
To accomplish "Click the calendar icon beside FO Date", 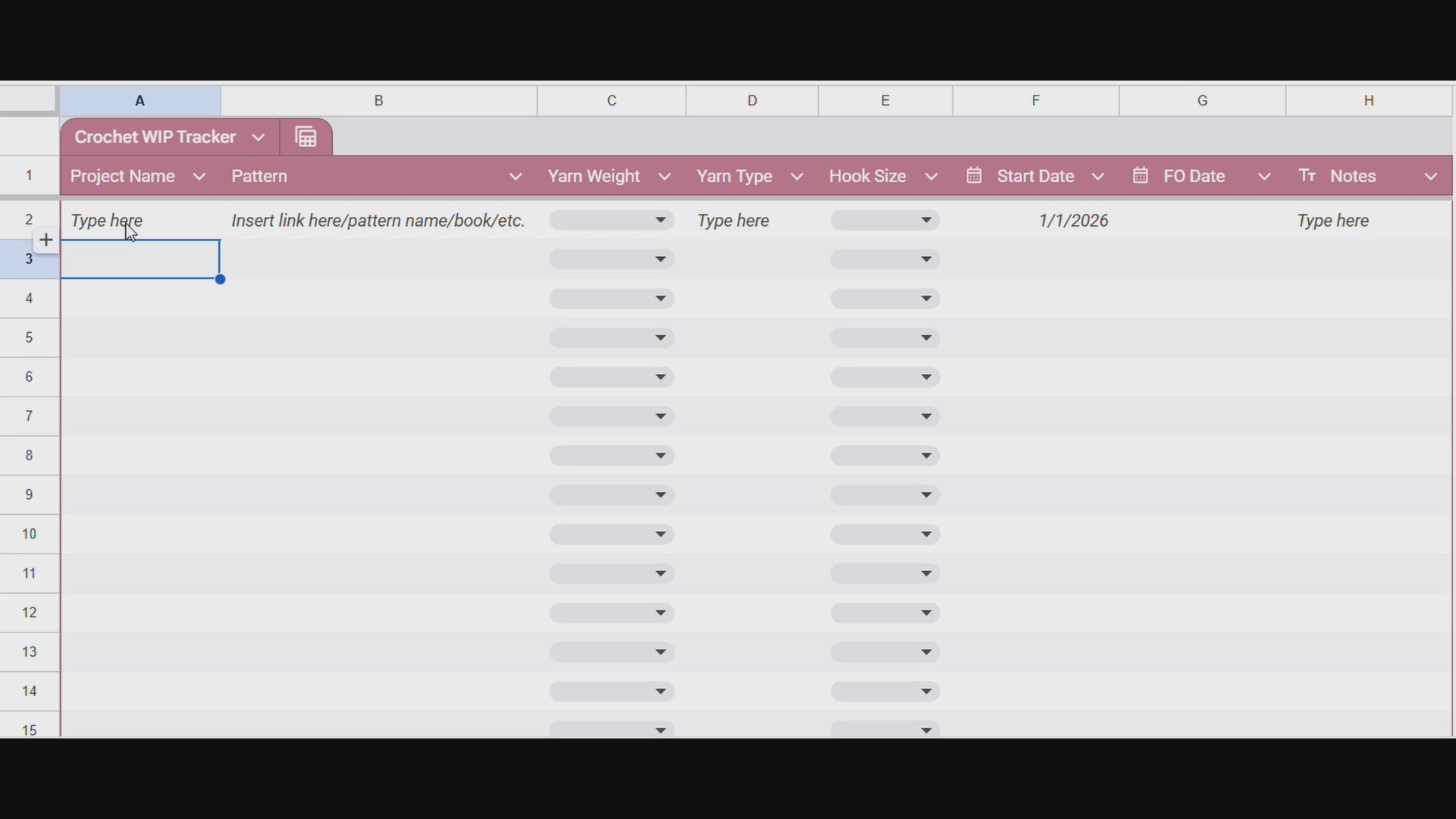I will point(1141,176).
